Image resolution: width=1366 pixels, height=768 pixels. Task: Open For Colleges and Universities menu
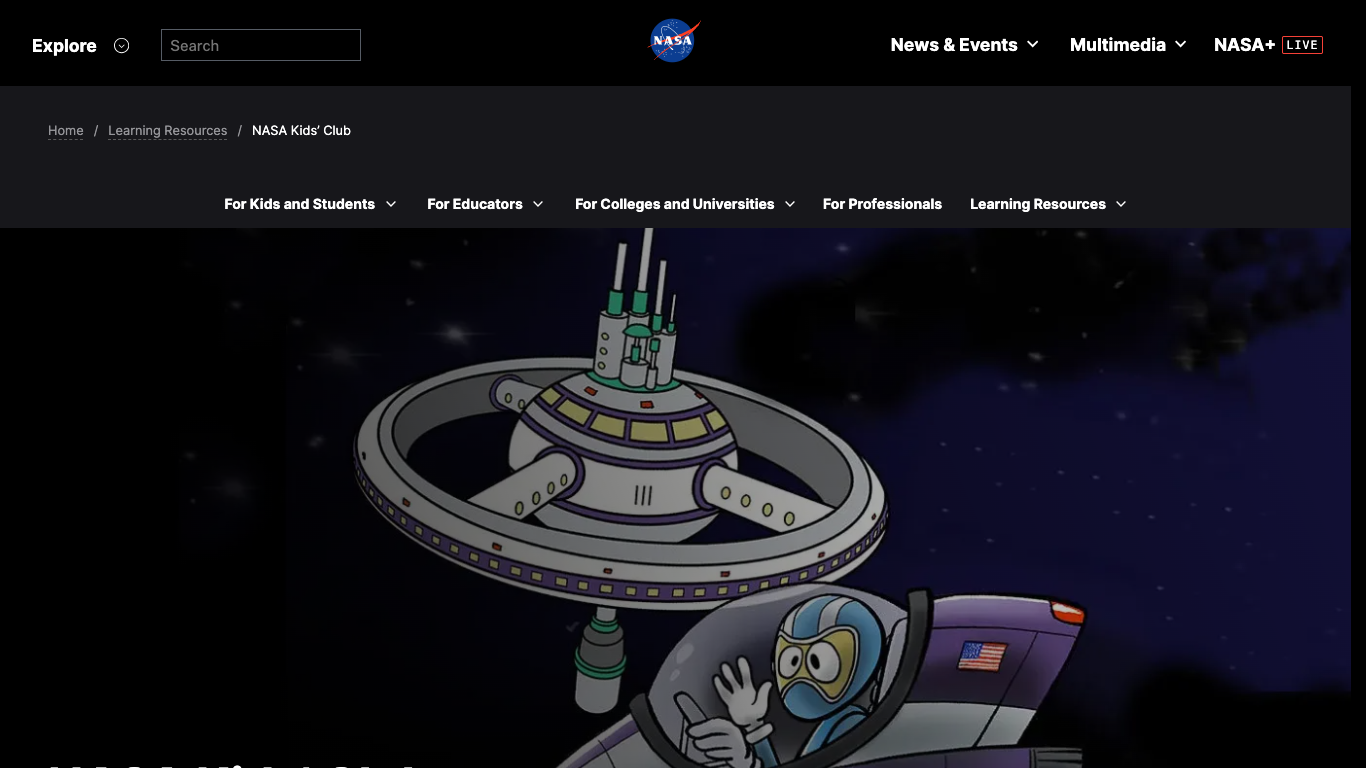click(675, 204)
